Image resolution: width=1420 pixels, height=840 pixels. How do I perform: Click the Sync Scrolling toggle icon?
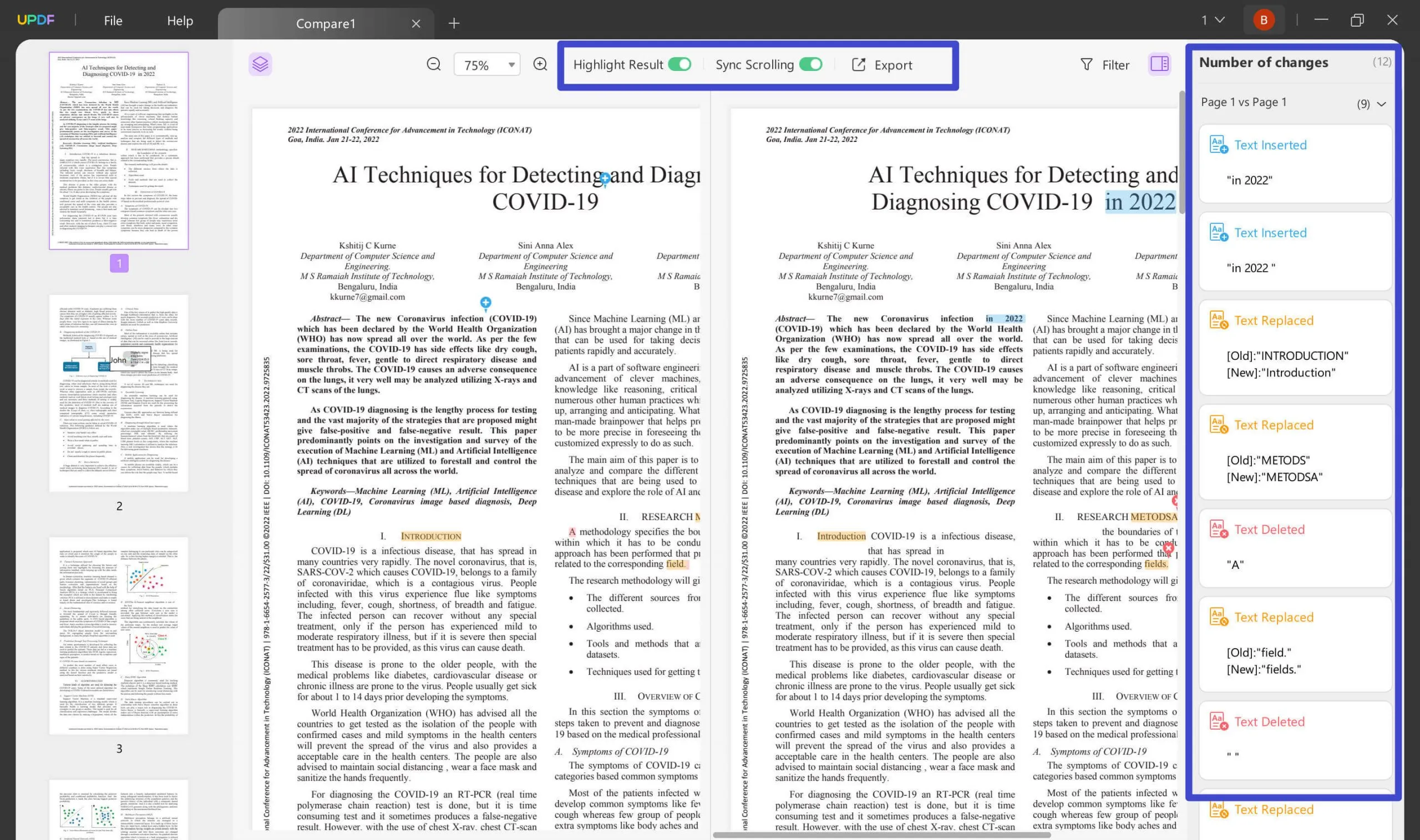(x=813, y=63)
